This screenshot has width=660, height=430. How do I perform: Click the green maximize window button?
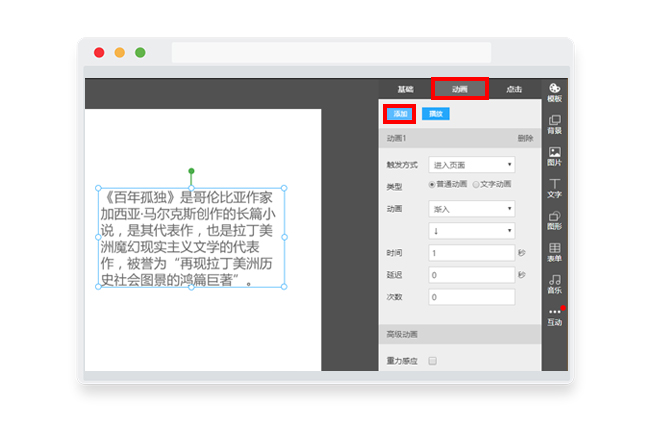(x=140, y=53)
